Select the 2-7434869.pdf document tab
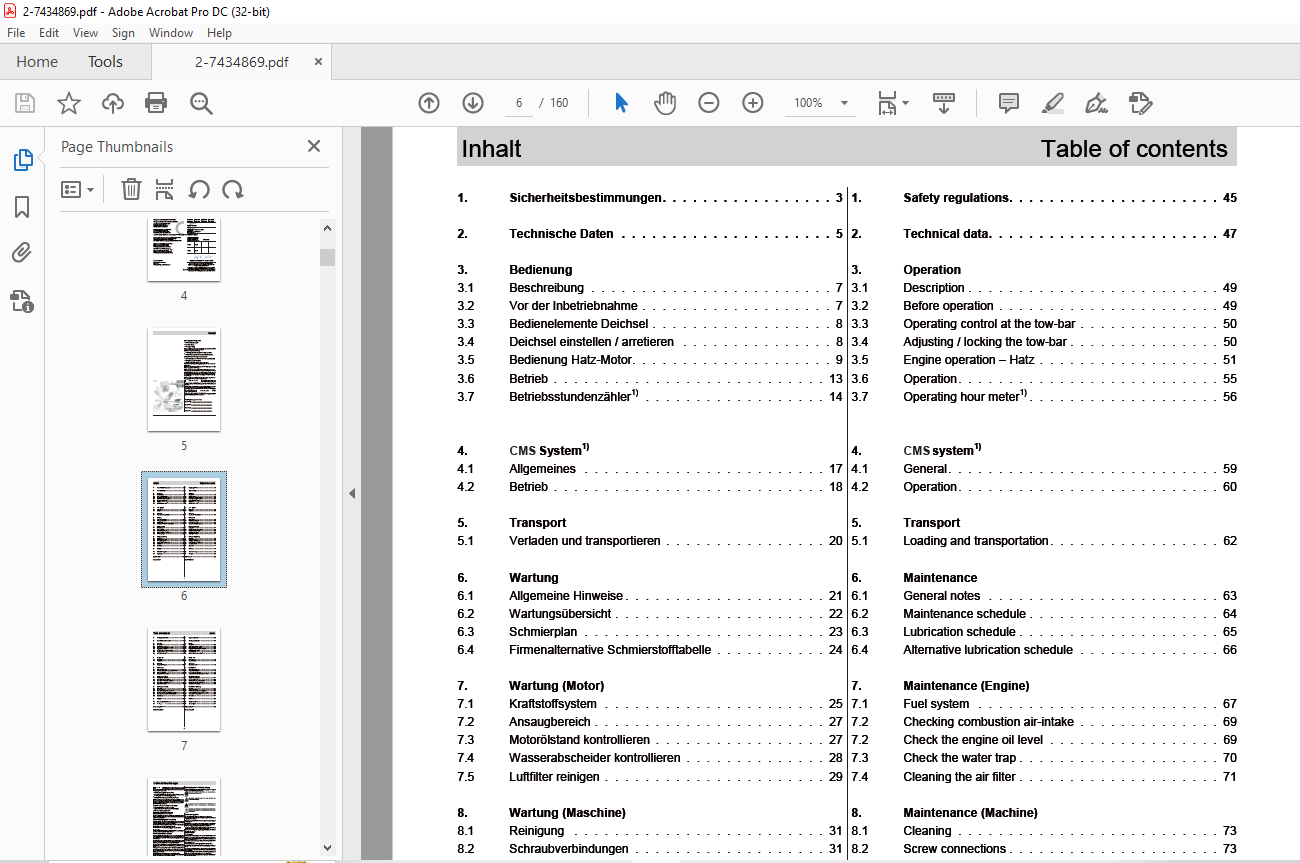1300x863 pixels. pyautogui.click(x=241, y=62)
